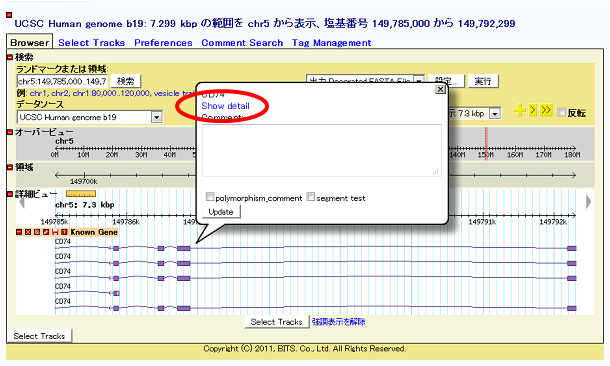Collapse the Known Gene track with the minus icon

coord(19,232)
